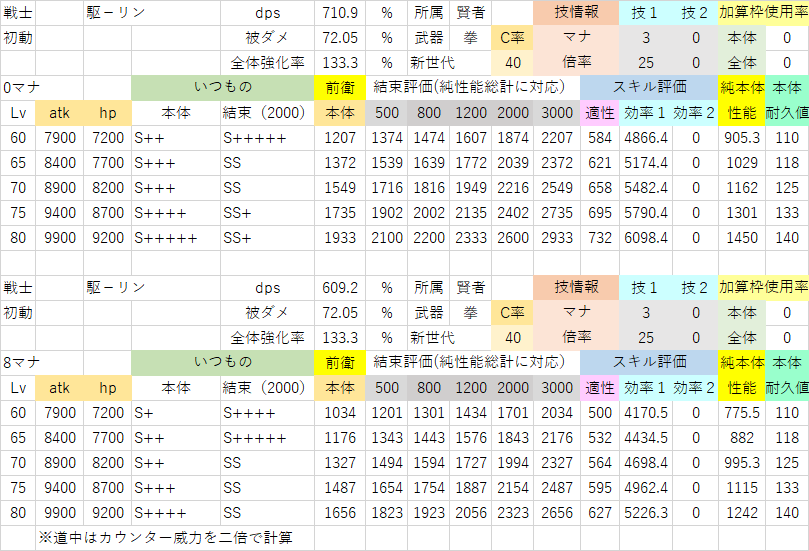
Task: Select the 882 performance cell
Action: (x=741, y=438)
